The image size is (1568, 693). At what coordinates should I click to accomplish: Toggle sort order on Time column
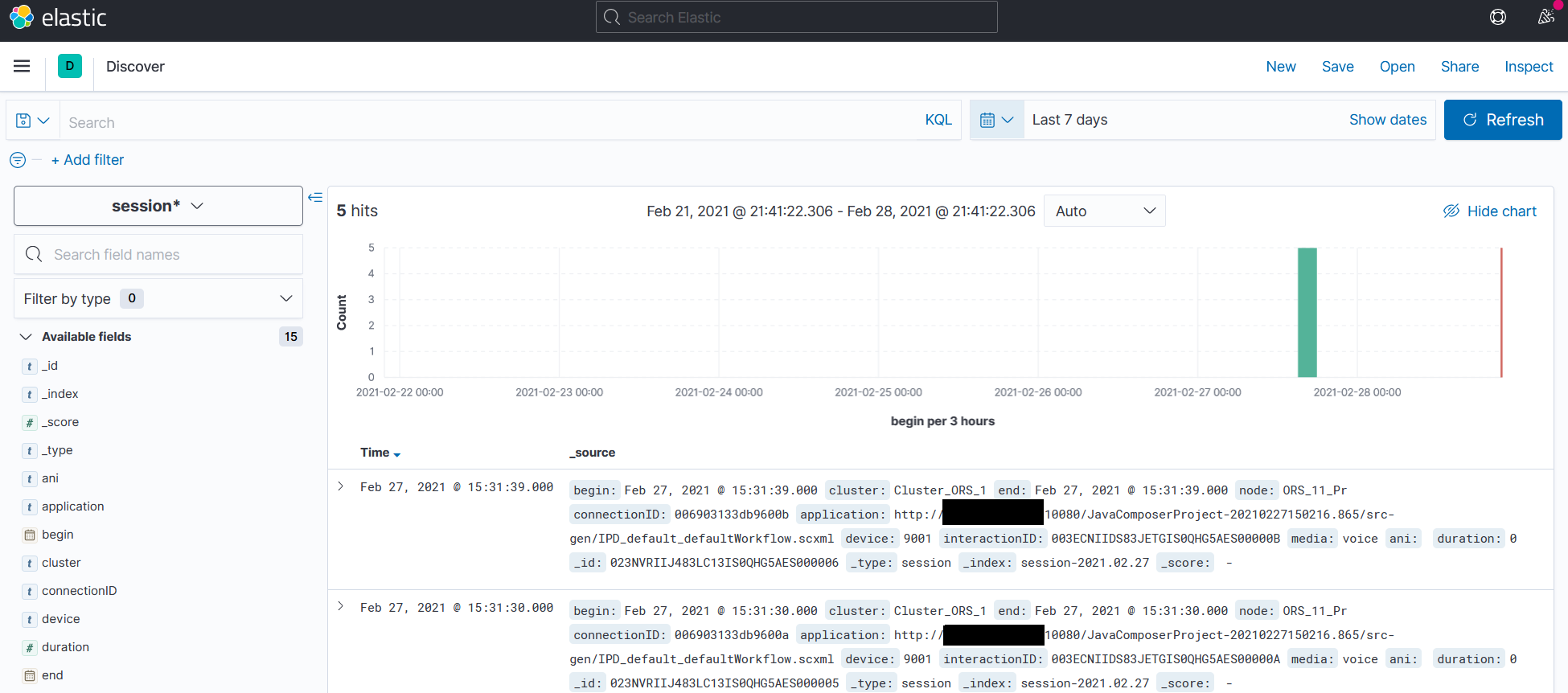click(396, 454)
